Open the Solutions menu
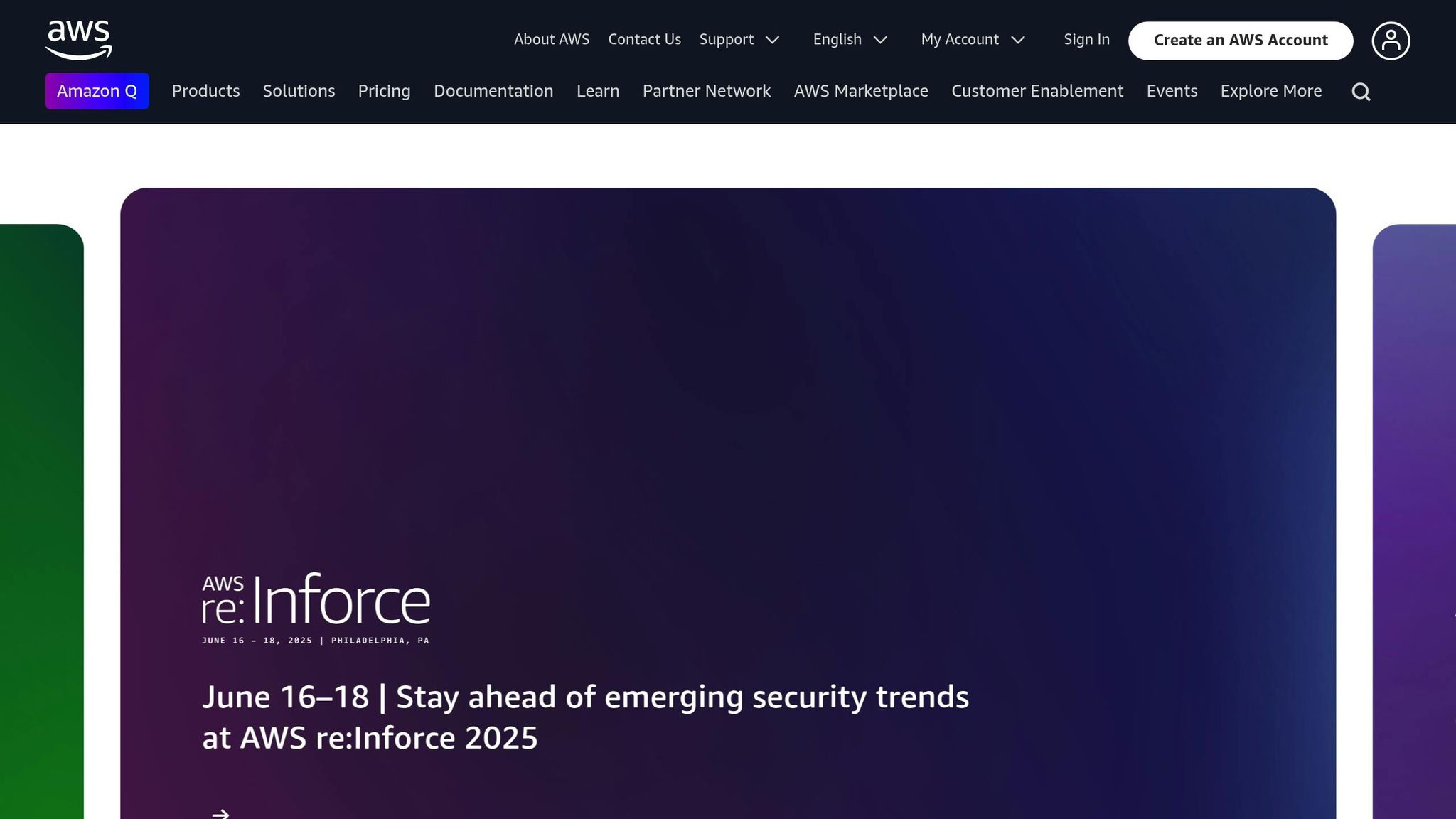This screenshot has height=819, width=1456. [299, 91]
